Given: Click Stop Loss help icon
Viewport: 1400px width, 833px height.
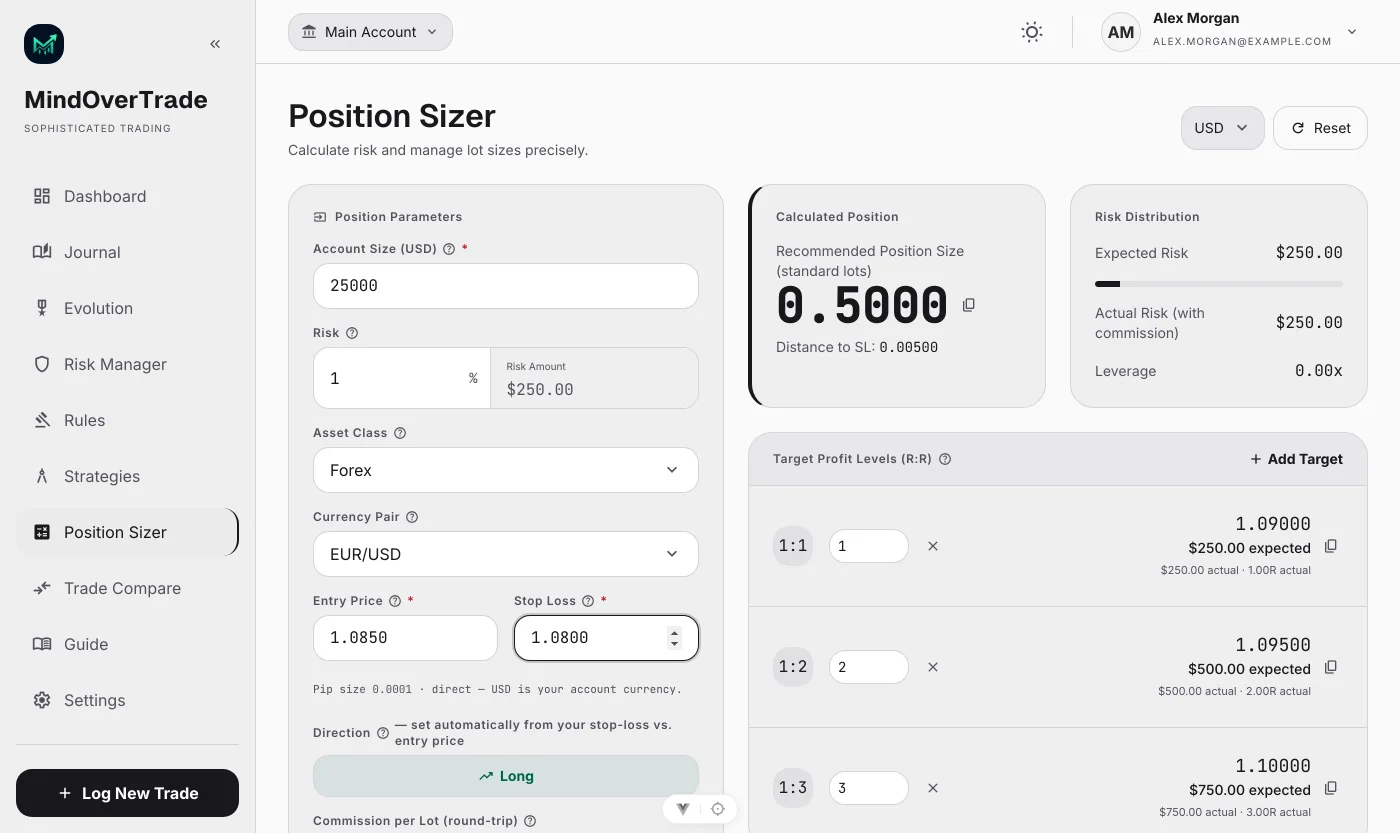Looking at the screenshot, I should pyautogui.click(x=588, y=601).
